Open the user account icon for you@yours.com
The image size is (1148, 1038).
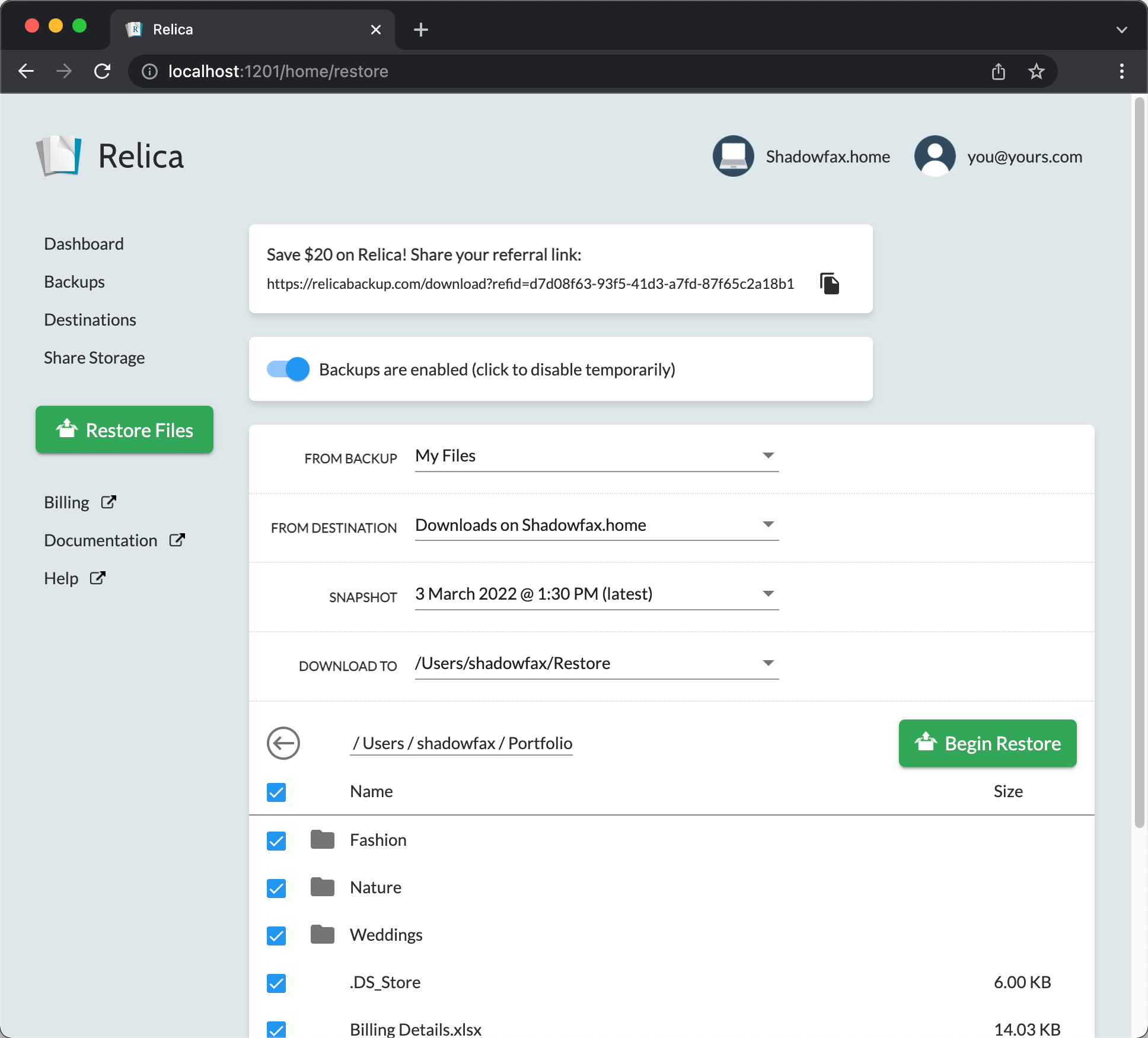click(935, 156)
